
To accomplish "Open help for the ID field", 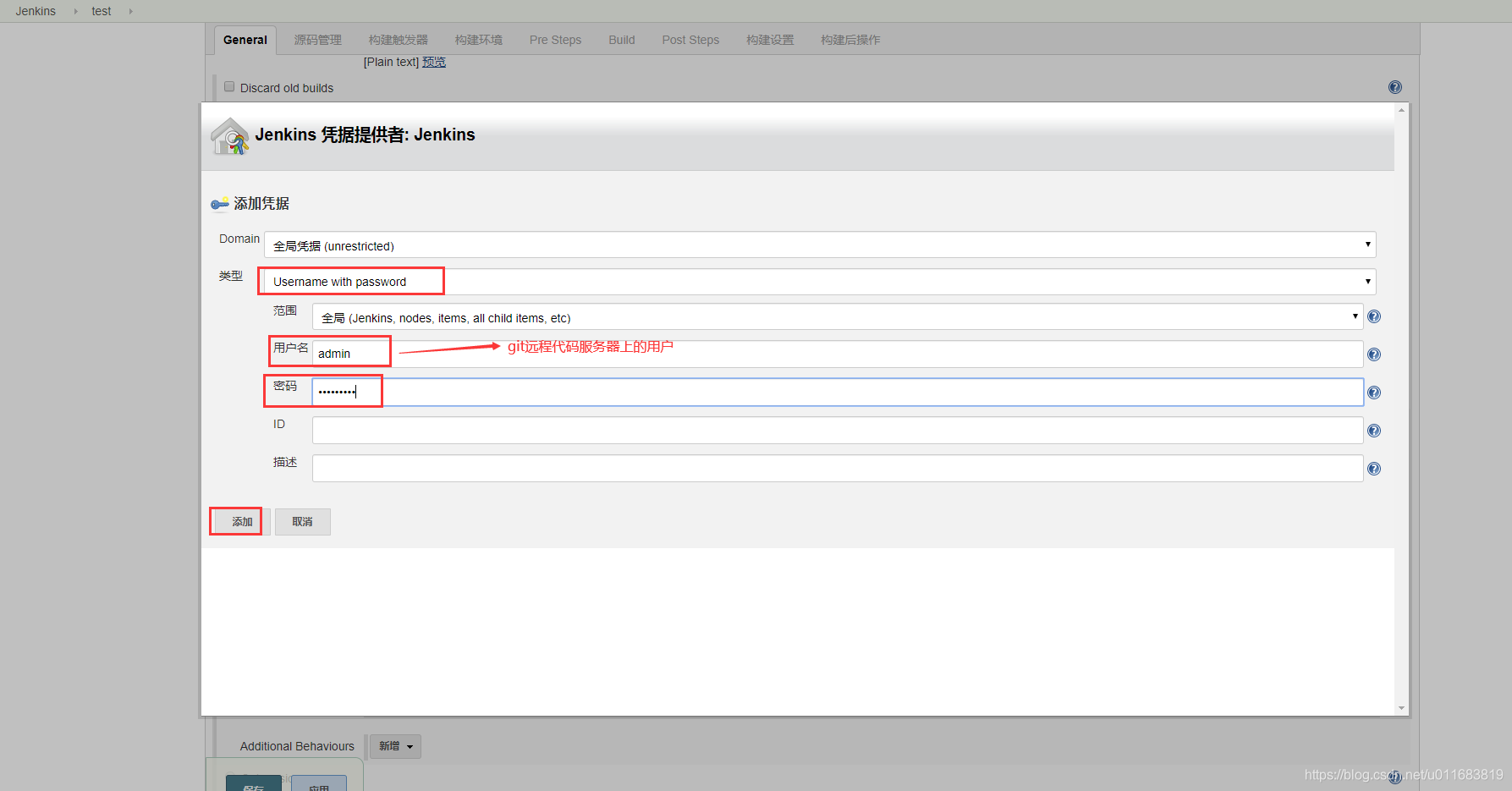I will [1374, 431].
